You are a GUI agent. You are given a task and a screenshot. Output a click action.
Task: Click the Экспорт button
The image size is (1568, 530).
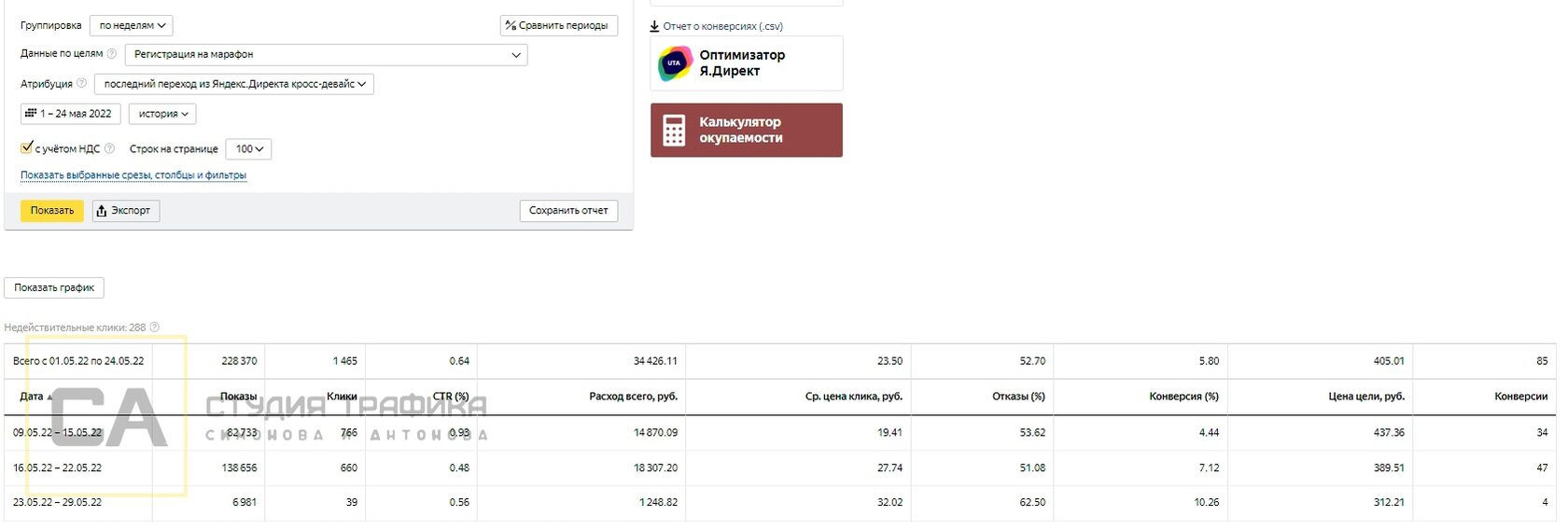(125, 211)
